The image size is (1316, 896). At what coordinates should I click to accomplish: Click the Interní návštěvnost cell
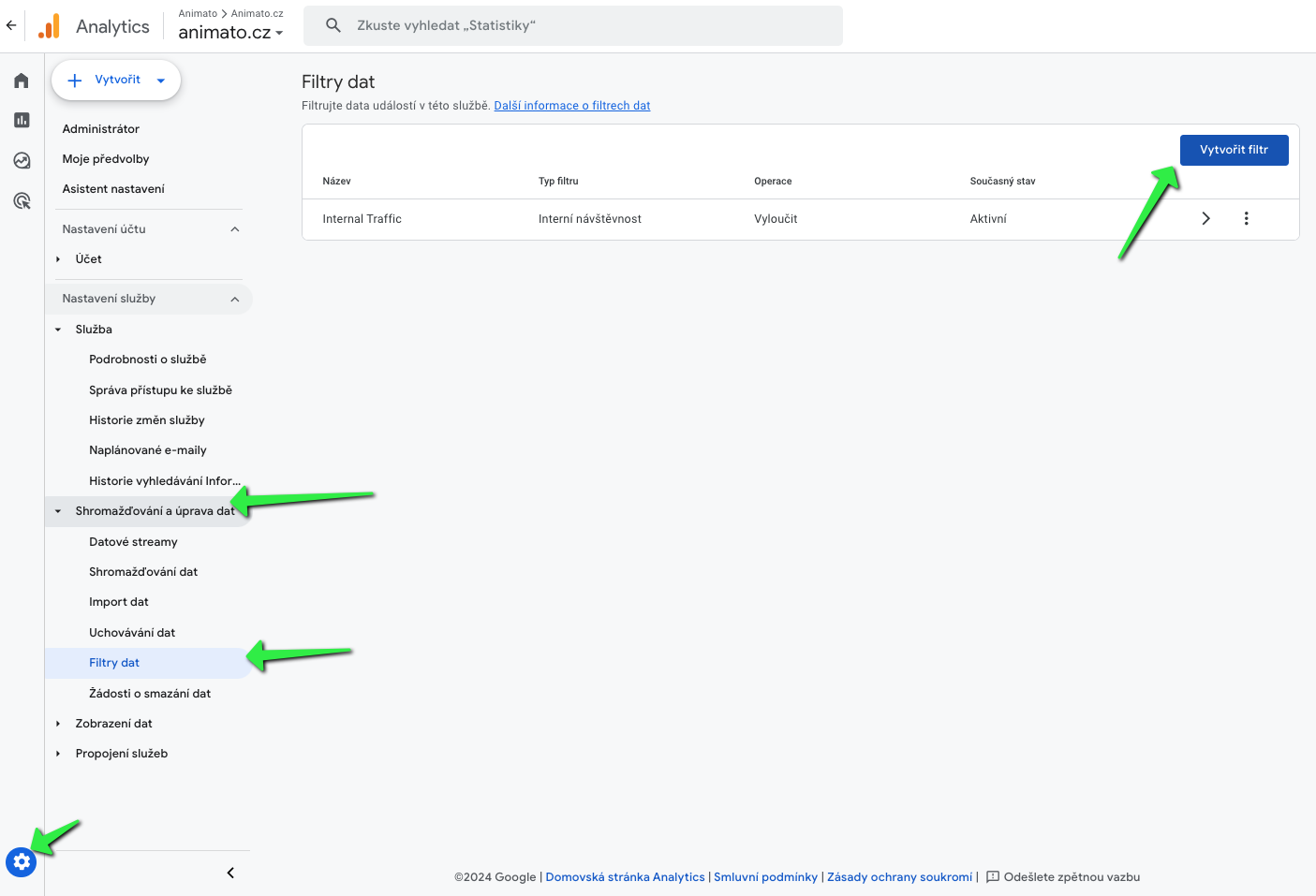coord(590,219)
